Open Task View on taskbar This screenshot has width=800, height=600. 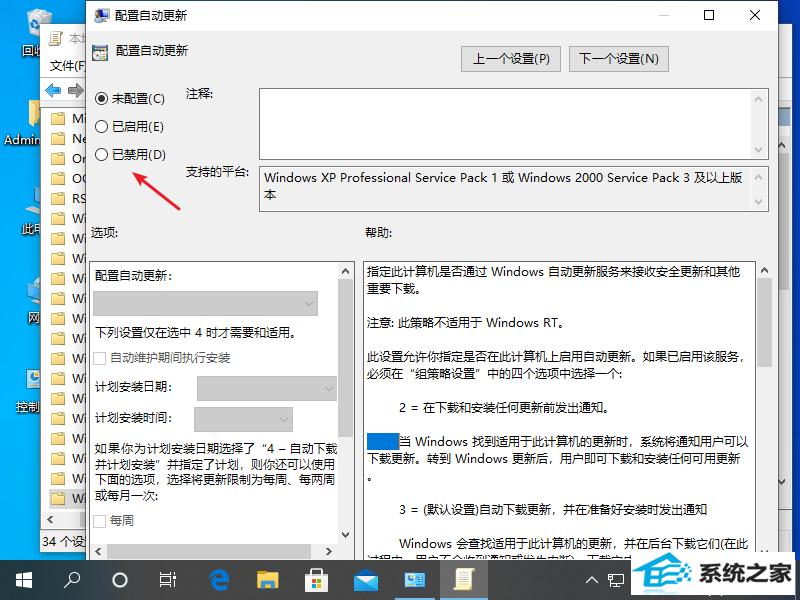coord(167,580)
